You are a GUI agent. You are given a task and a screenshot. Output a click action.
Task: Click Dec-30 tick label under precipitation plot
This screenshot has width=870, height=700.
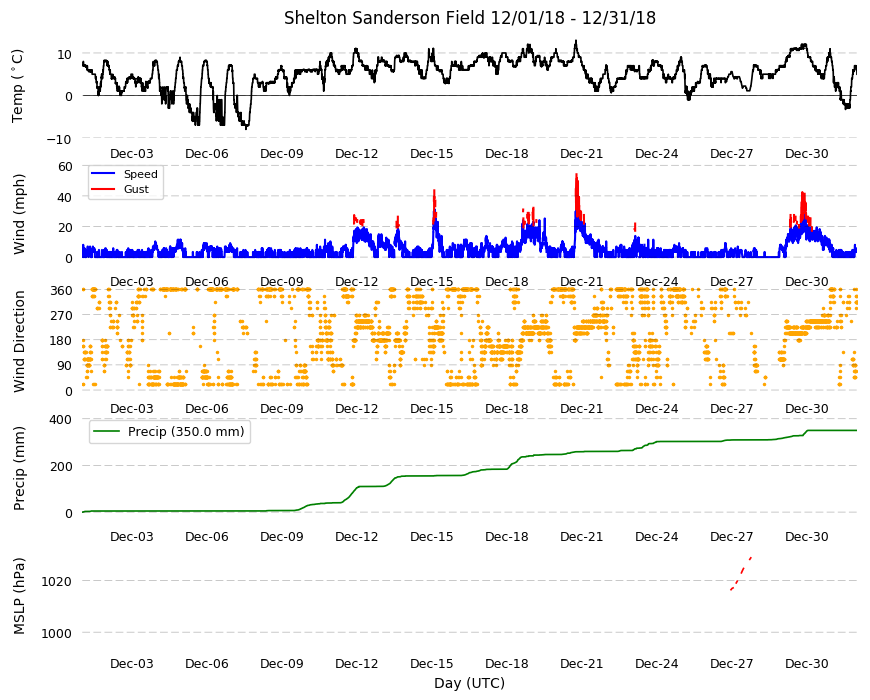point(806,536)
